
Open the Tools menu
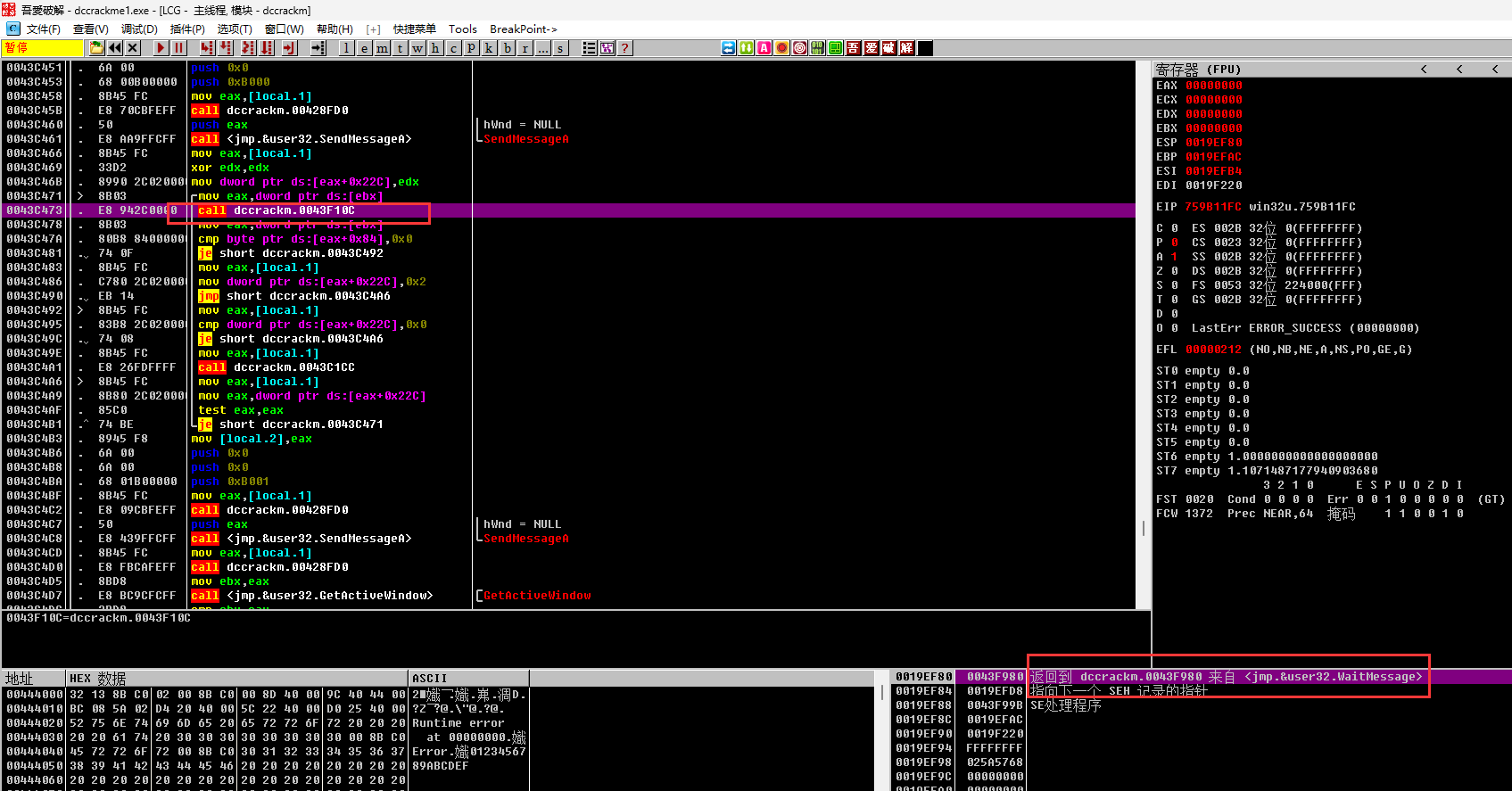tap(462, 29)
